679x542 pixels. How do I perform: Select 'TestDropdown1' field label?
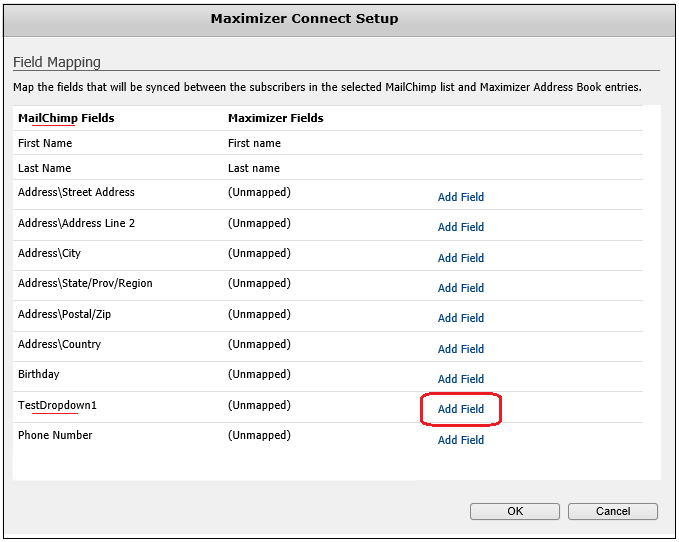[57, 405]
